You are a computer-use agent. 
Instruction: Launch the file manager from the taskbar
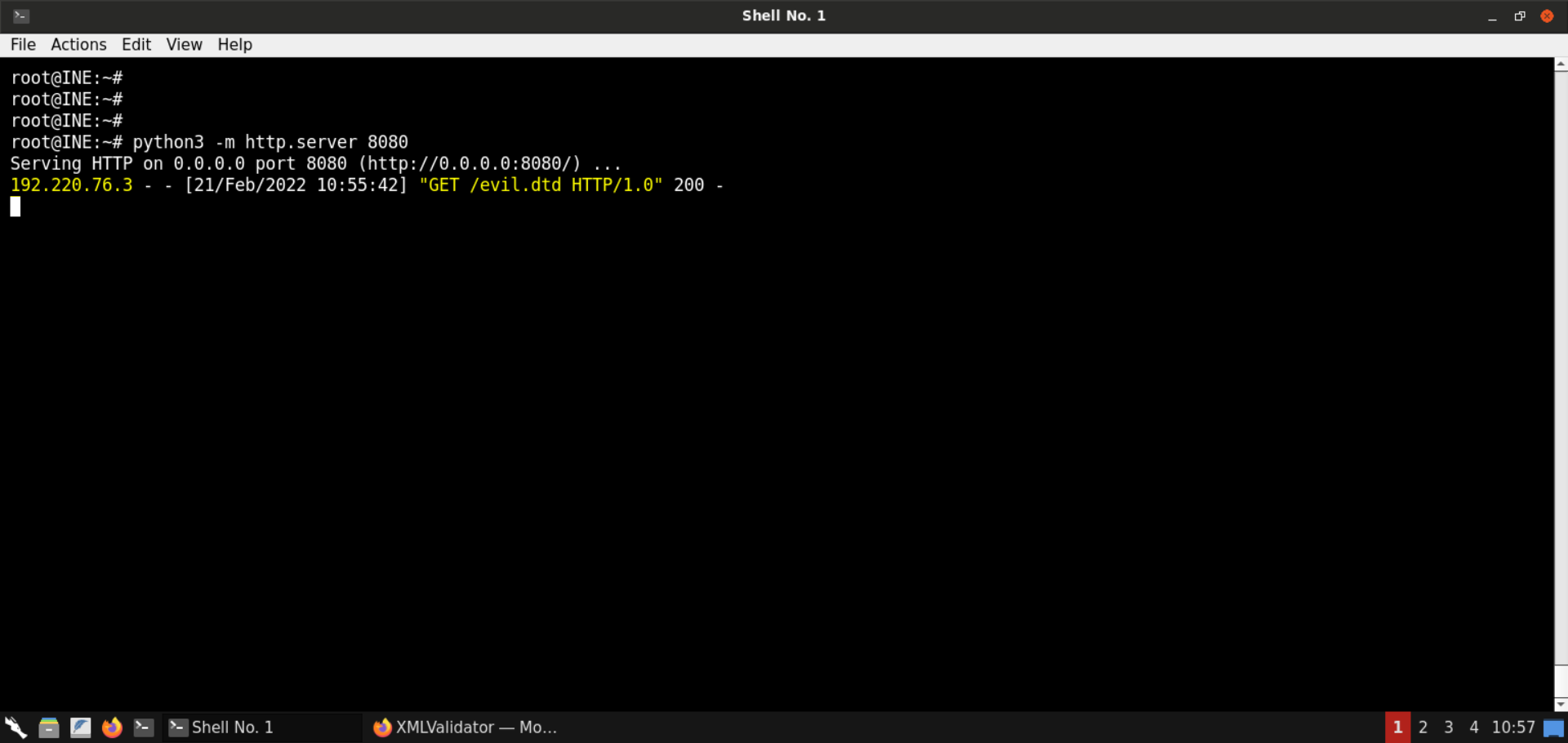click(x=49, y=727)
